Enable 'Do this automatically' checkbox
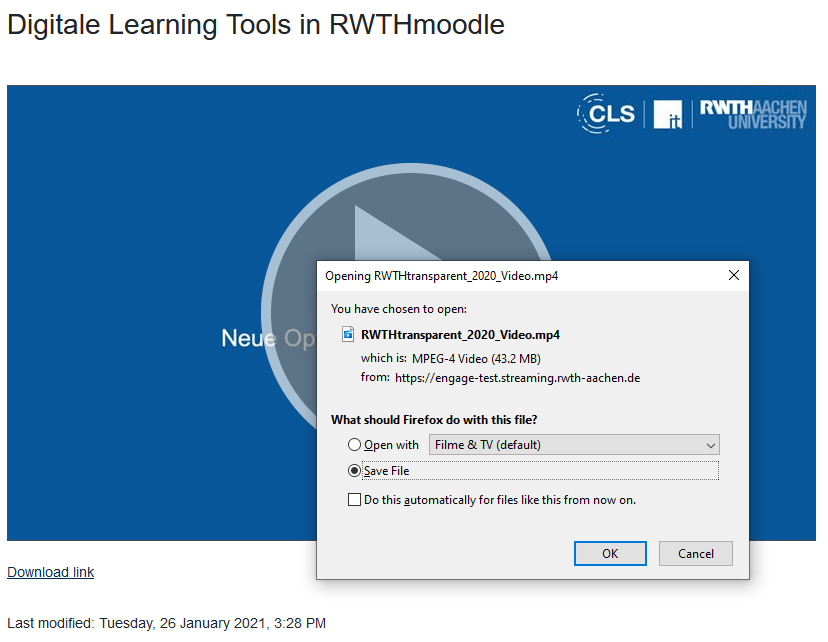 [x=354, y=500]
